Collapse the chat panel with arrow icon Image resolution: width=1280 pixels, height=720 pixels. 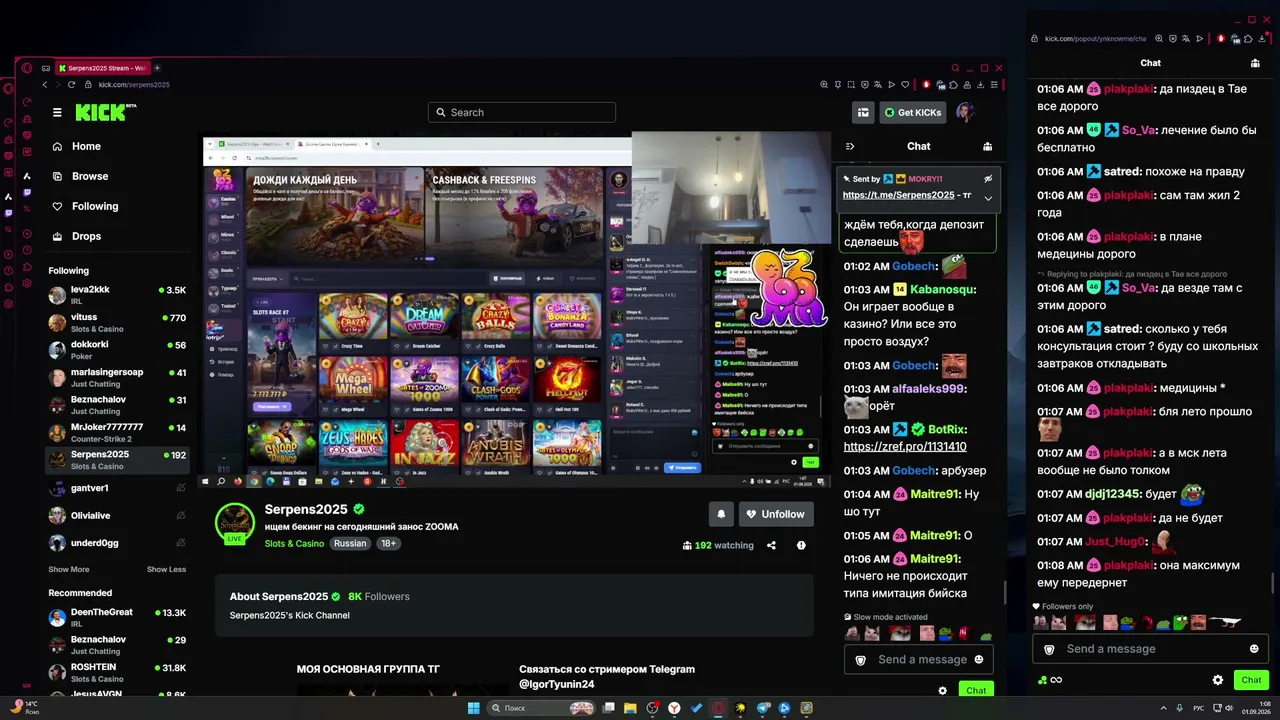(850, 146)
